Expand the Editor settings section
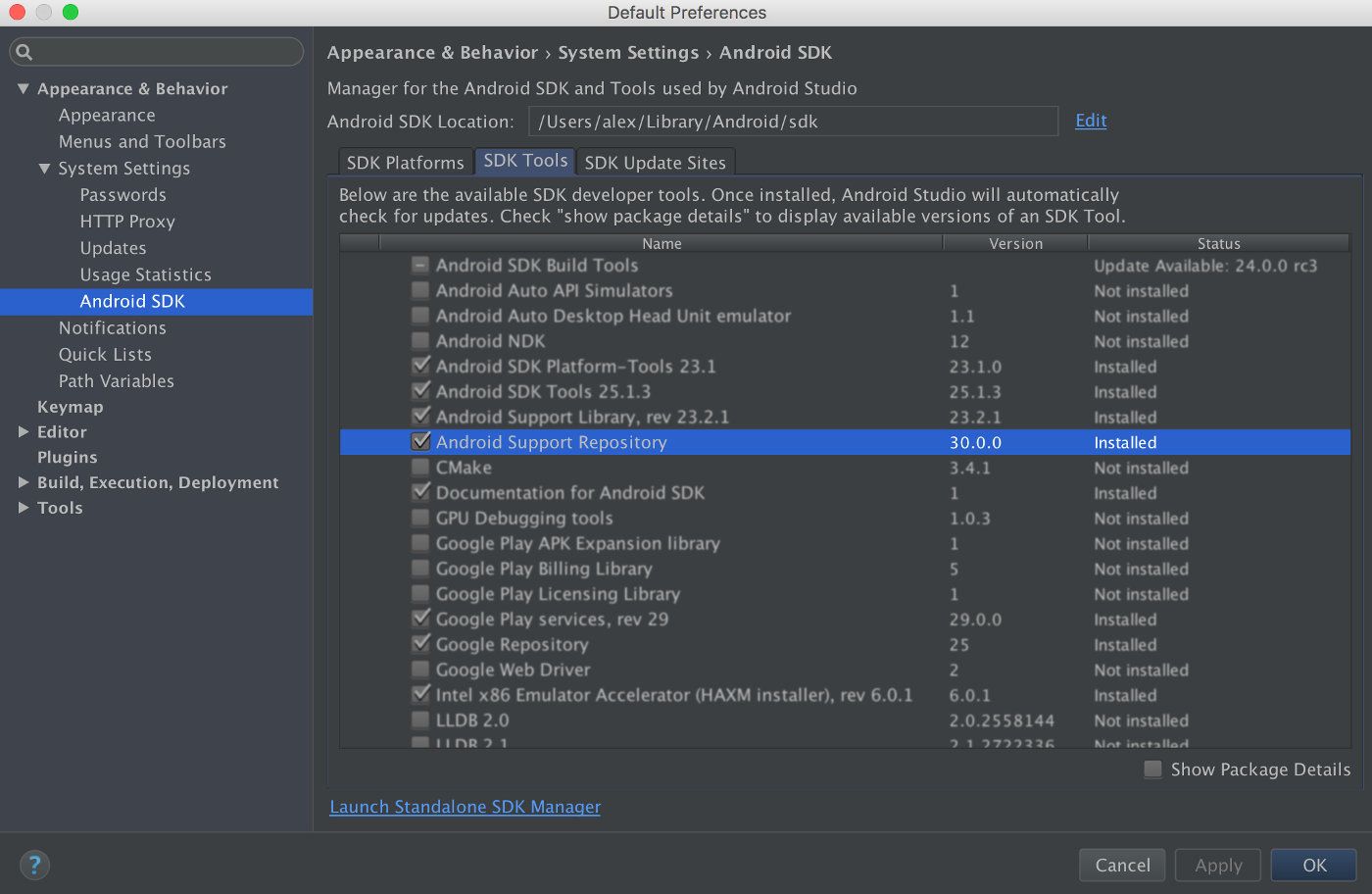The height and width of the screenshot is (894, 1372). coord(24,431)
